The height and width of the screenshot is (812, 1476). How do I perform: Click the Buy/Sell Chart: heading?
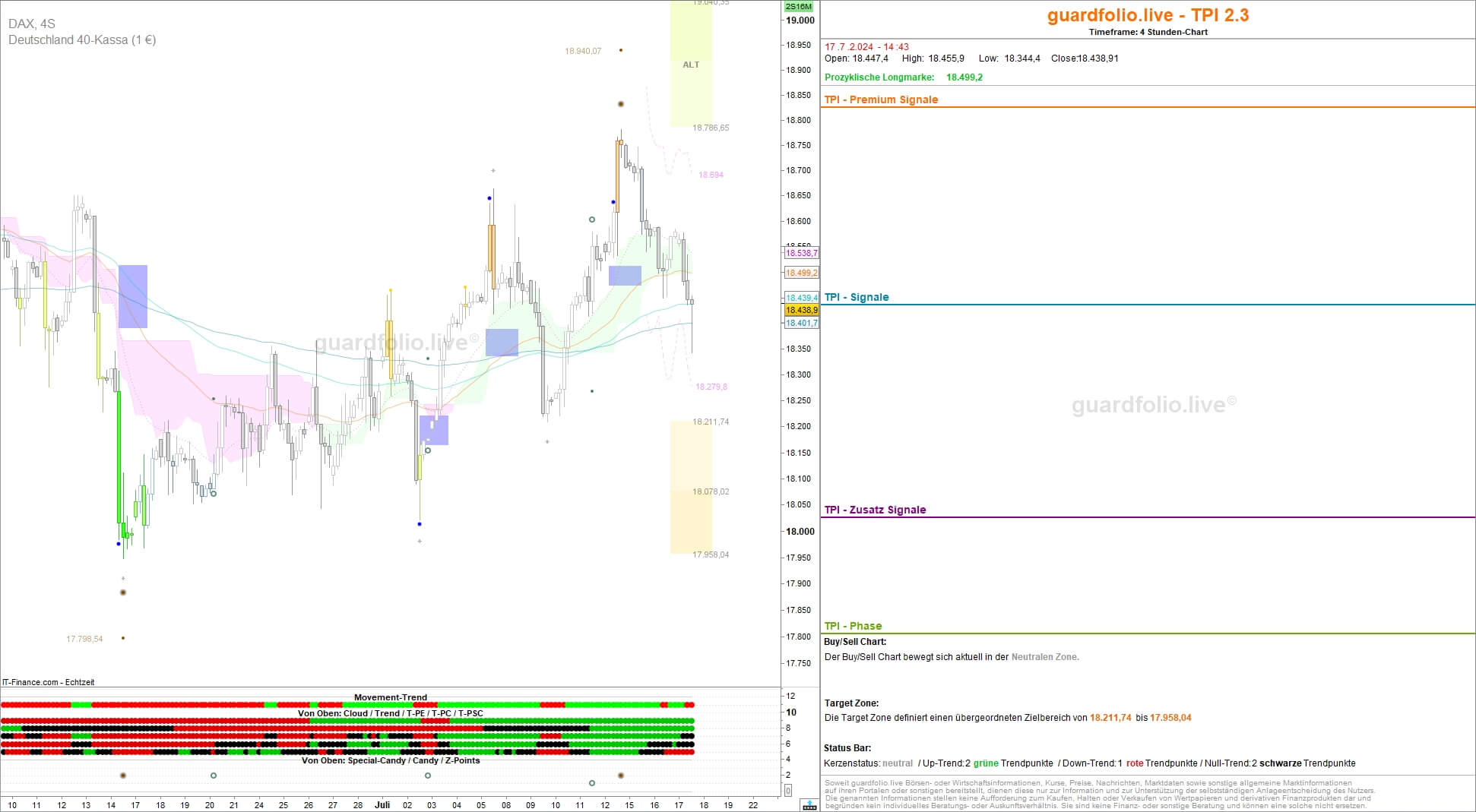(855, 642)
